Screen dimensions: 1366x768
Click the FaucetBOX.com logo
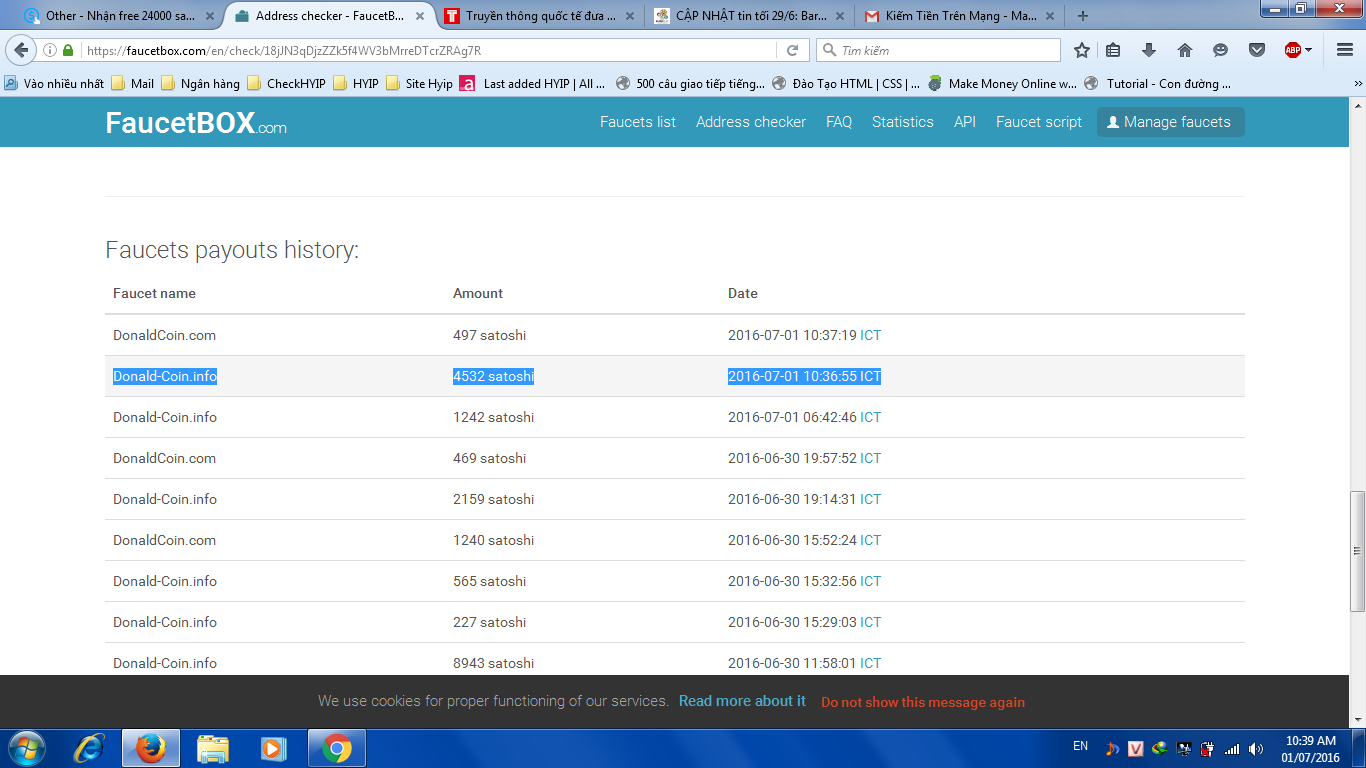(x=196, y=123)
